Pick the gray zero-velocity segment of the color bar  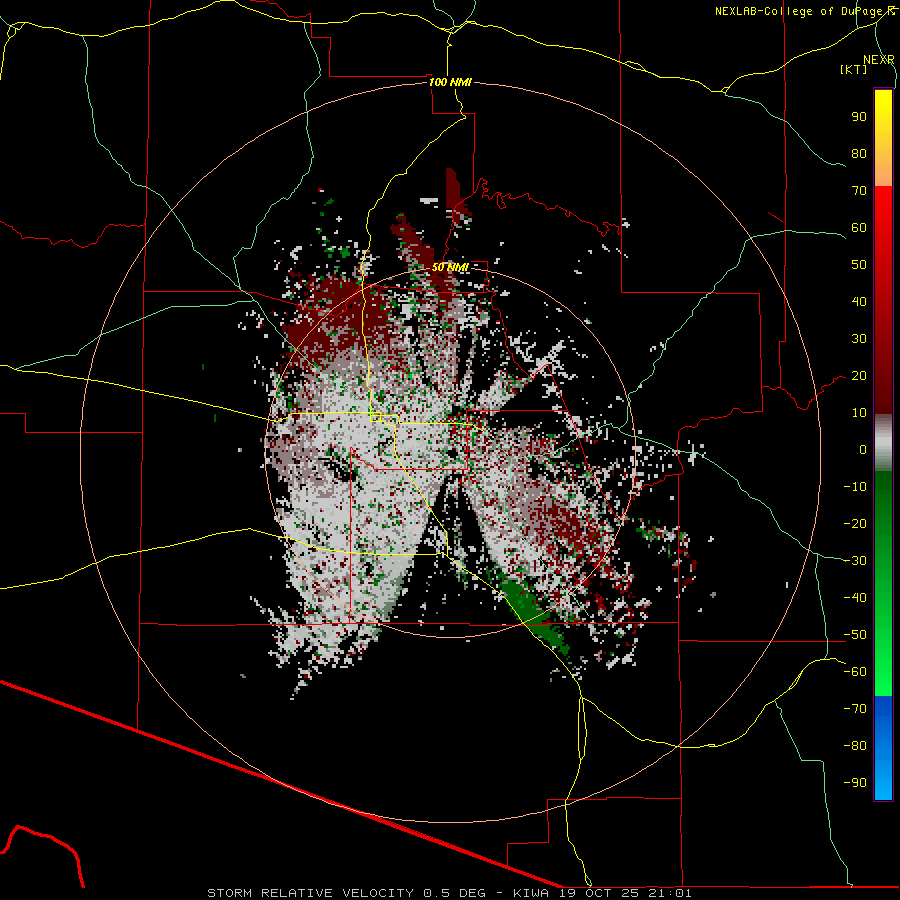[x=883, y=443]
